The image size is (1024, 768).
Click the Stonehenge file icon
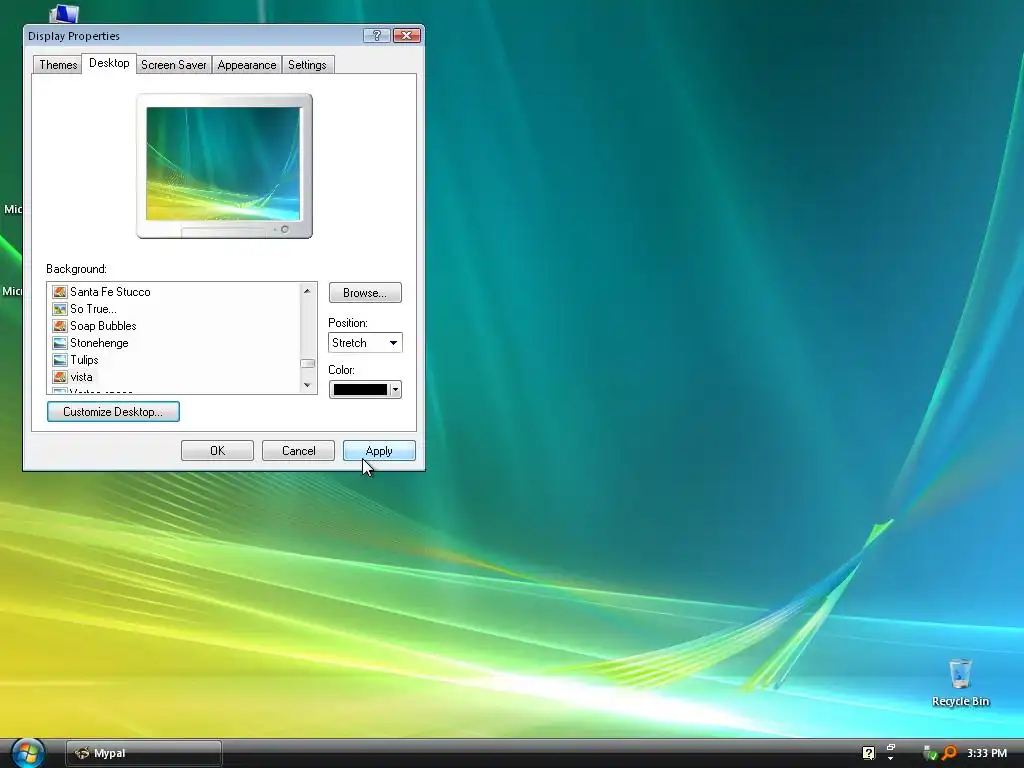[x=59, y=343]
